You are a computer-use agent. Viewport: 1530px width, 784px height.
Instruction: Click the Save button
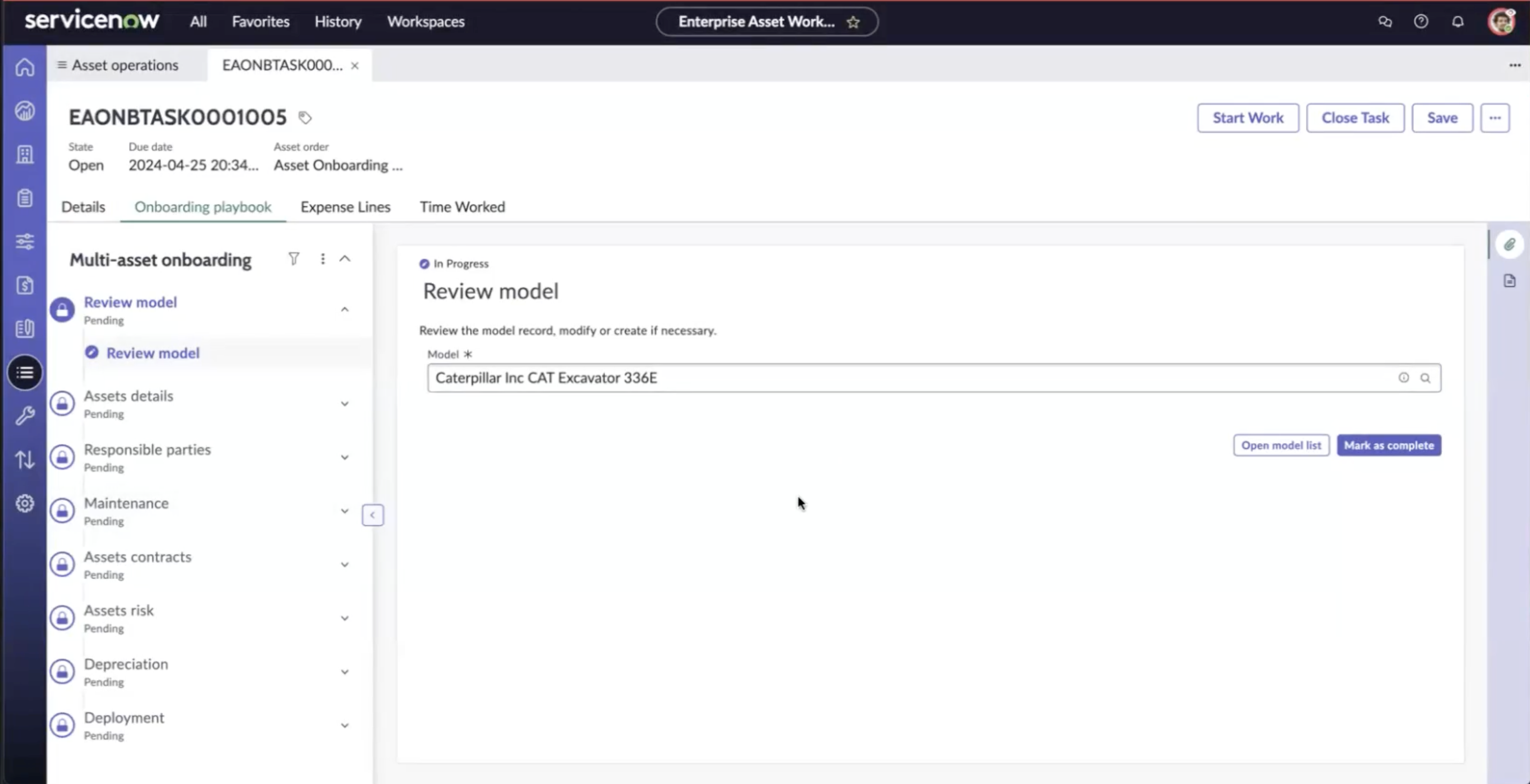point(1442,117)
